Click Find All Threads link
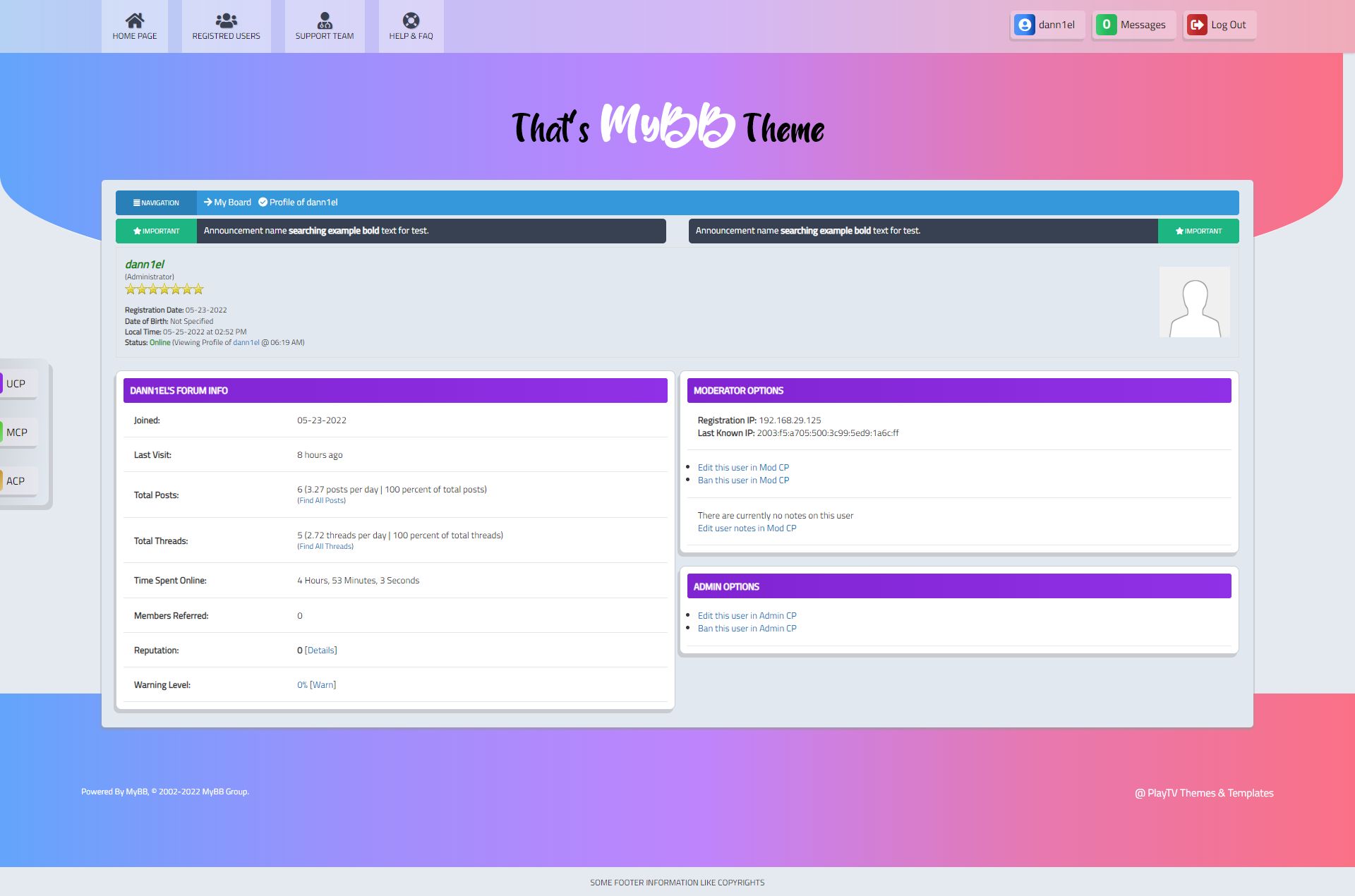The width and height of the screenshot is (1355, 896). pos(325,547)
